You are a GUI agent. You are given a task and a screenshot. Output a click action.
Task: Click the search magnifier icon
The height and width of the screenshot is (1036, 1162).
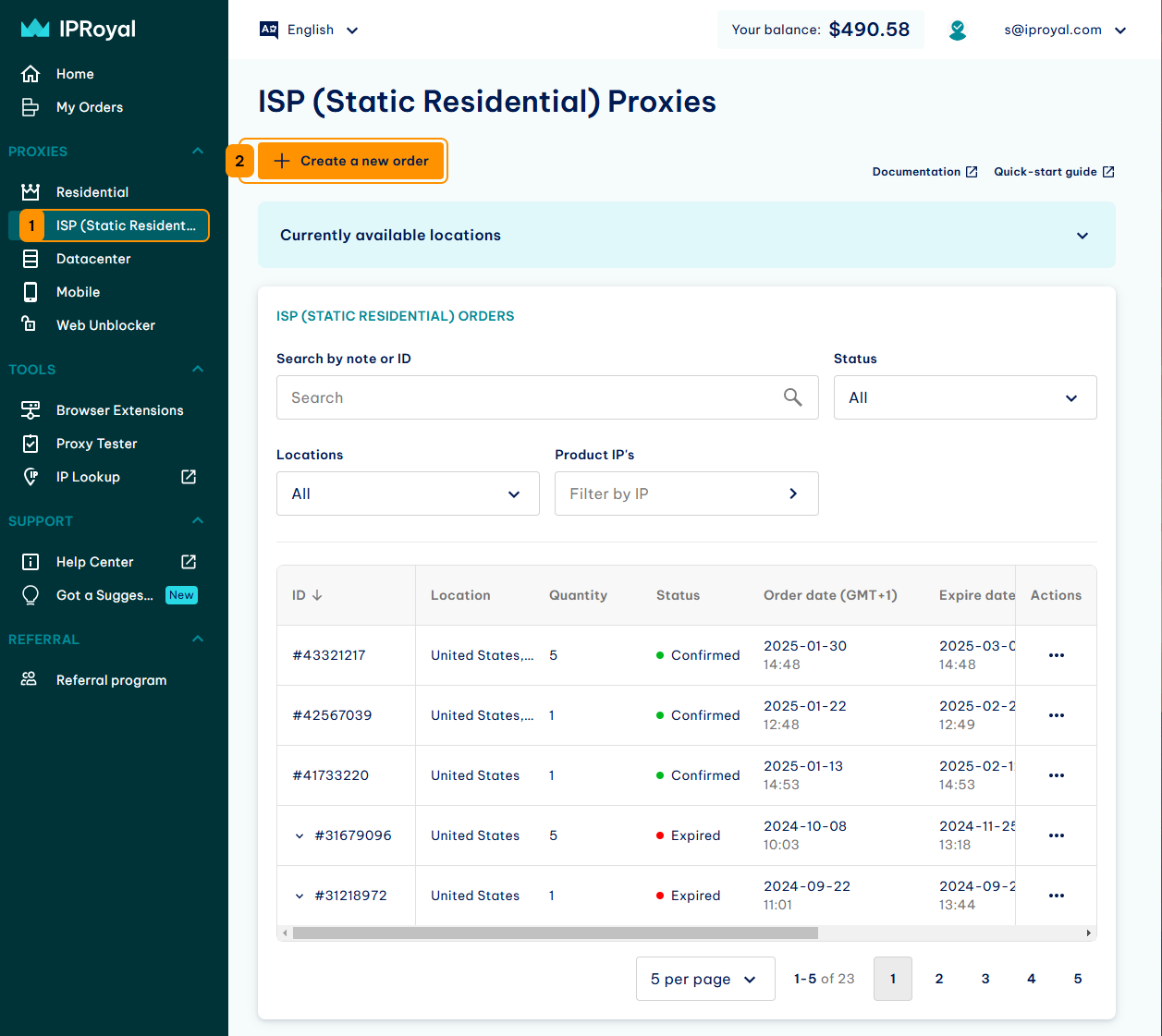793,397
